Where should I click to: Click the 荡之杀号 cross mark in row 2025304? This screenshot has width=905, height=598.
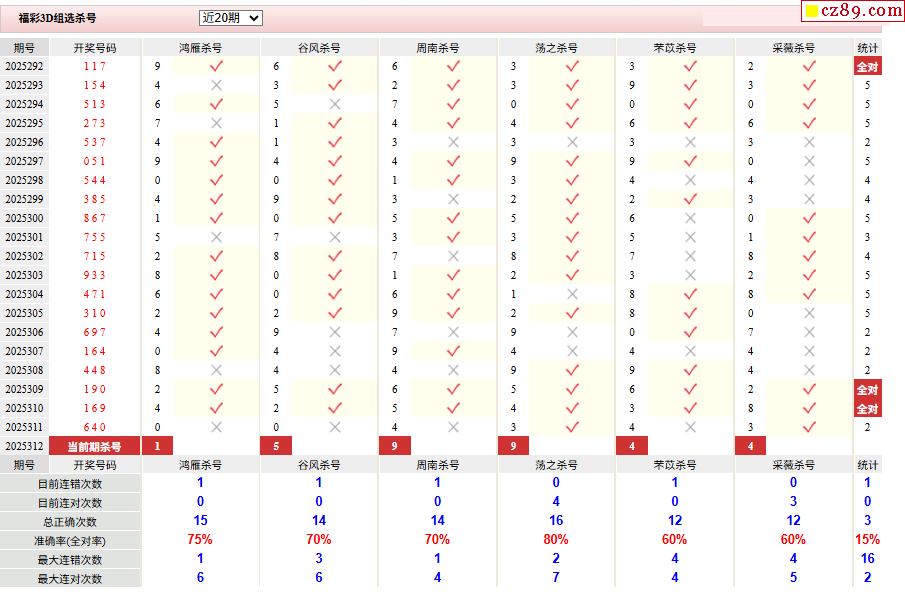pos(572,294)
